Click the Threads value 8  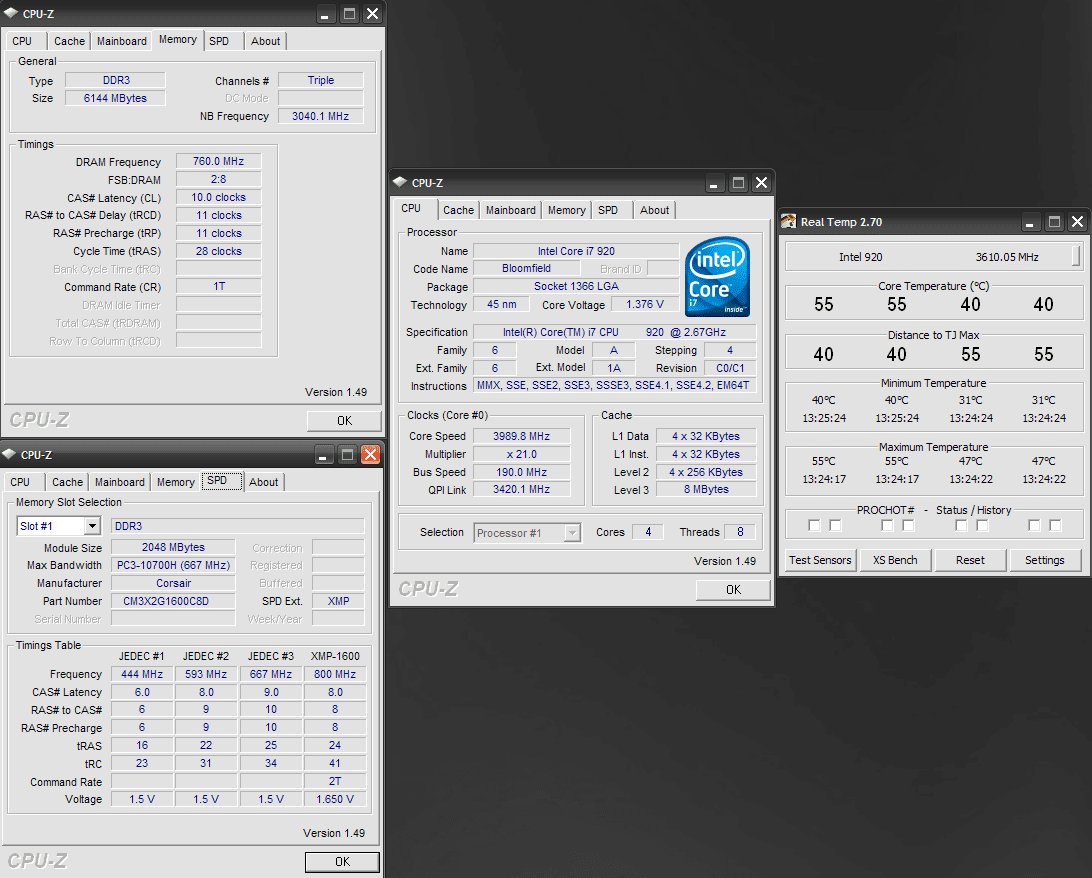pyautogui.click(x=740, y=532)
